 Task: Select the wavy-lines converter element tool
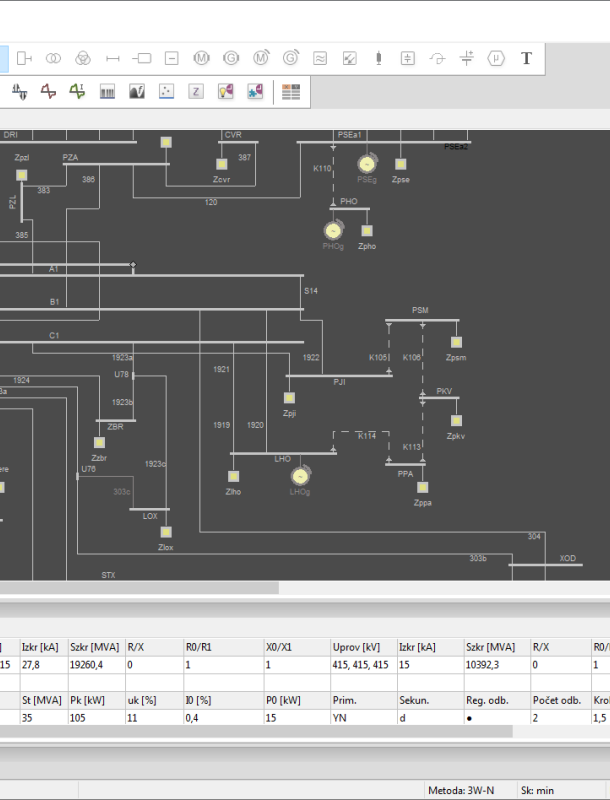point(320,58)
